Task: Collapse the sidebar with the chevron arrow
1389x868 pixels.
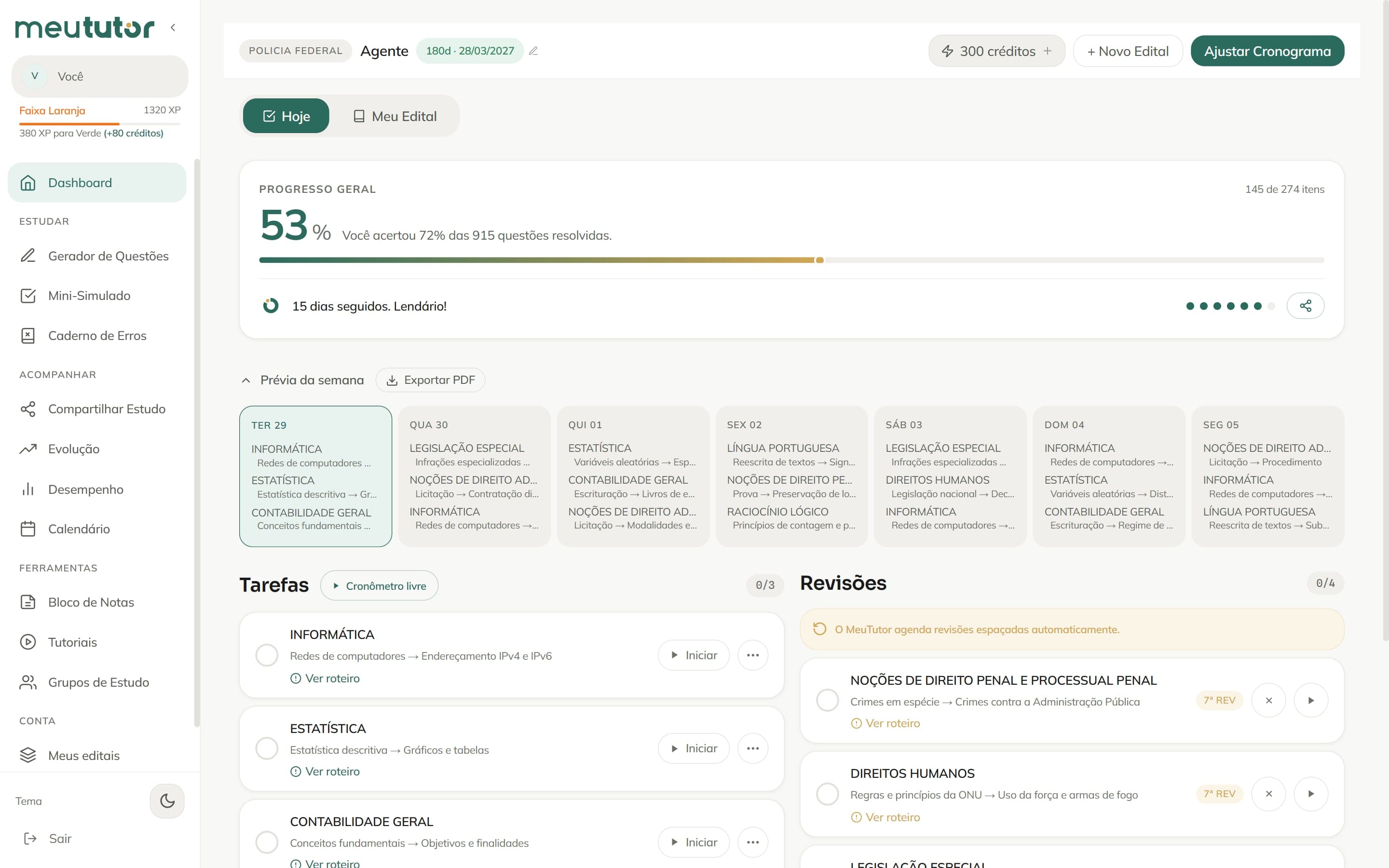Action: point(173,27)
